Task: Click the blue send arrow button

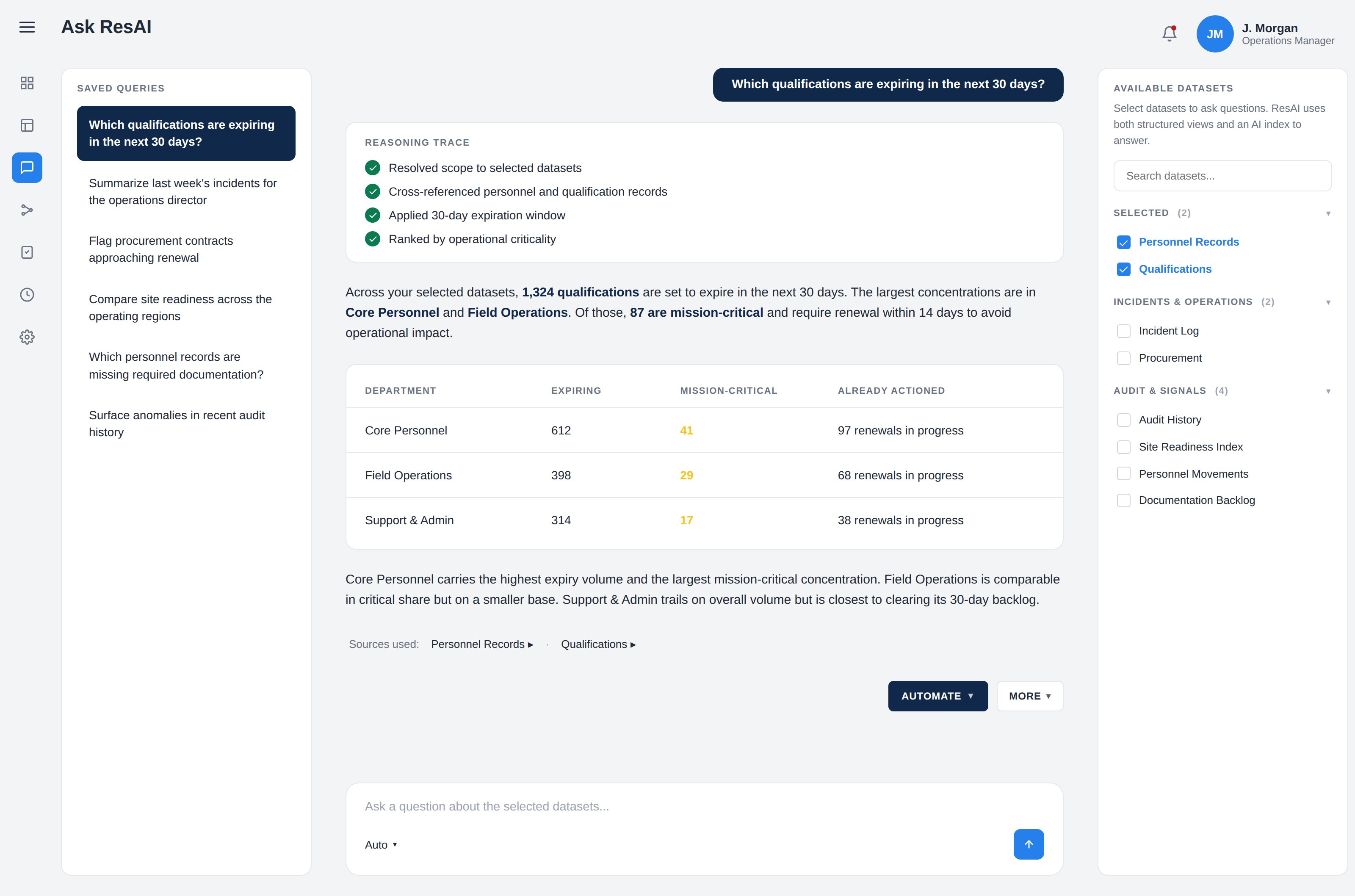Action: point(1028,844)
